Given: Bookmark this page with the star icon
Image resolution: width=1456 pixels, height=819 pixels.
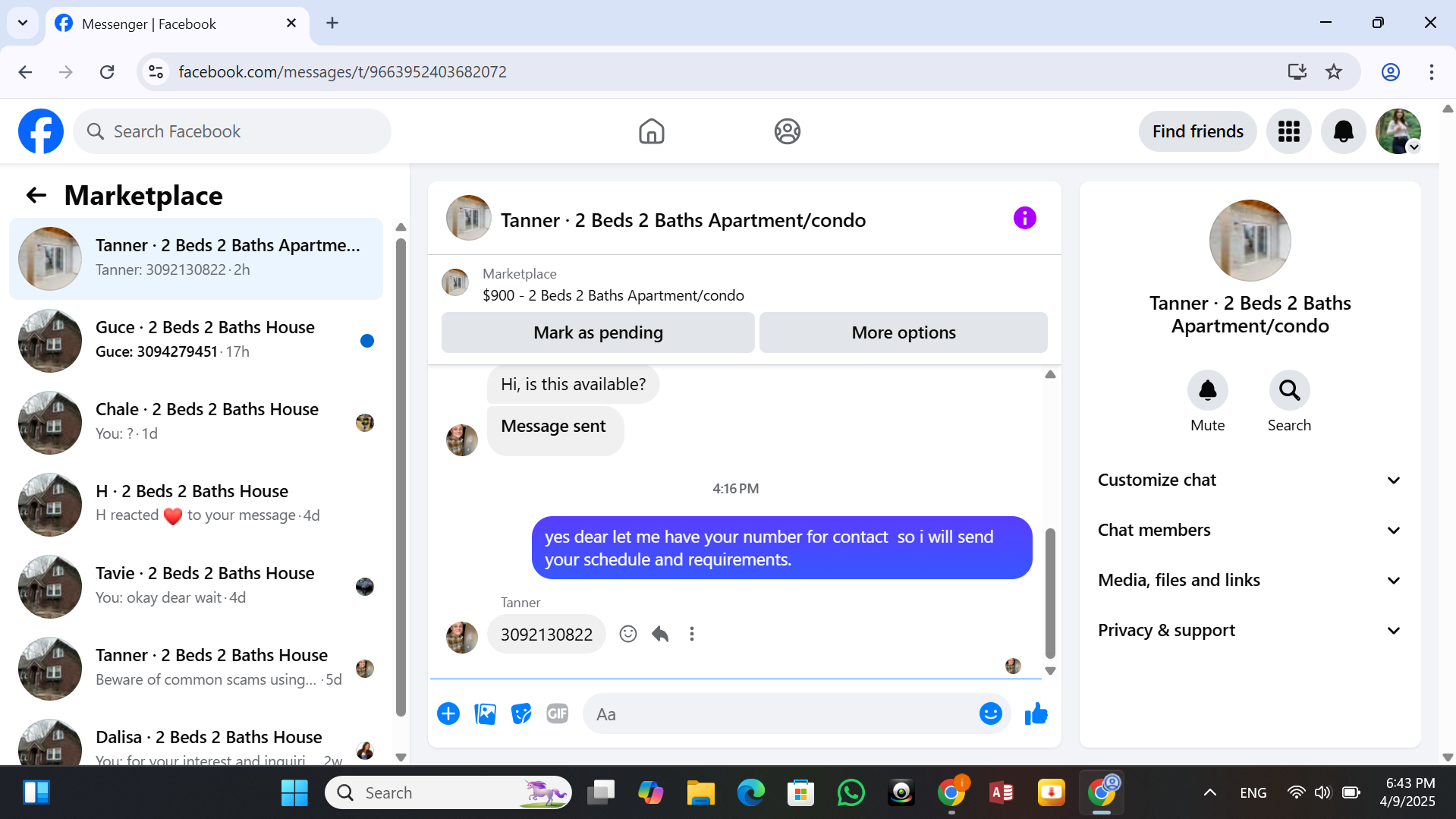Looking at the screenshot, I should [x=1334, y=72].
